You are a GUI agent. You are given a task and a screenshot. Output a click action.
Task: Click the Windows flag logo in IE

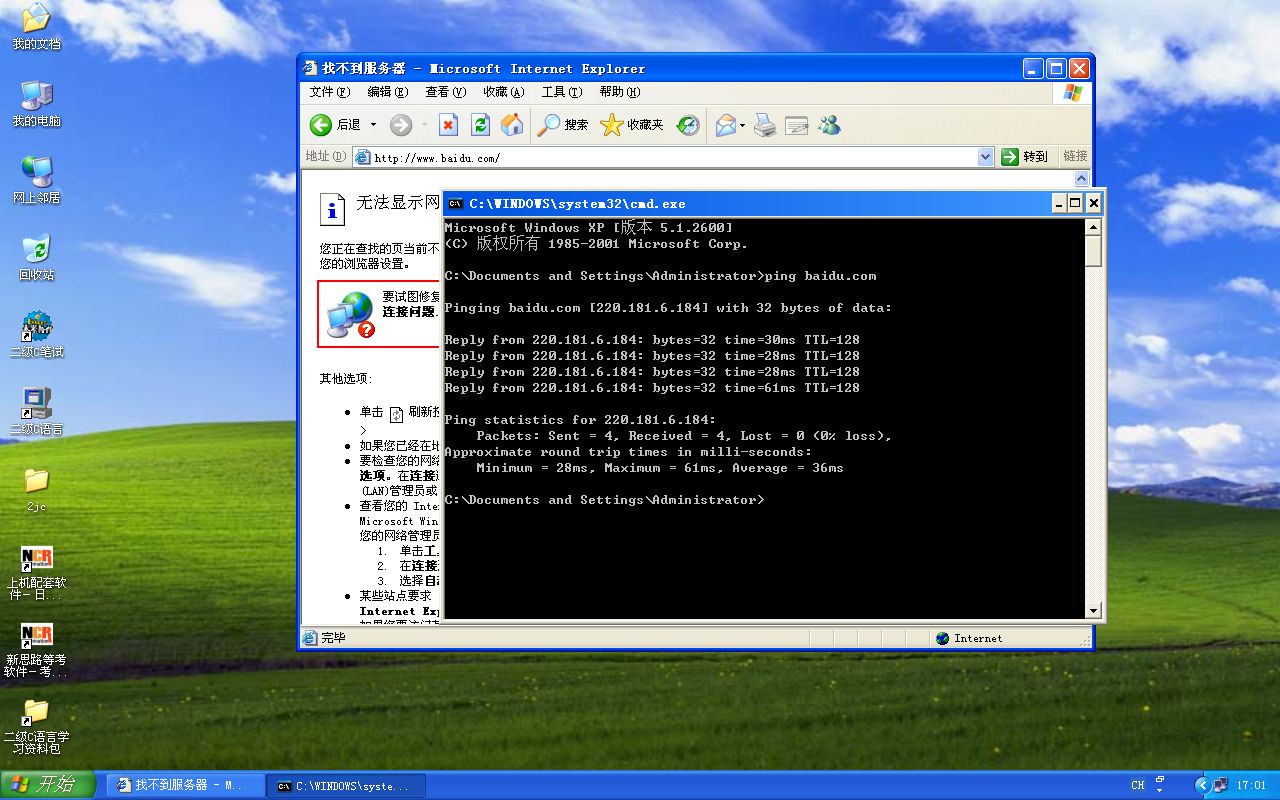coord(1072,92)
